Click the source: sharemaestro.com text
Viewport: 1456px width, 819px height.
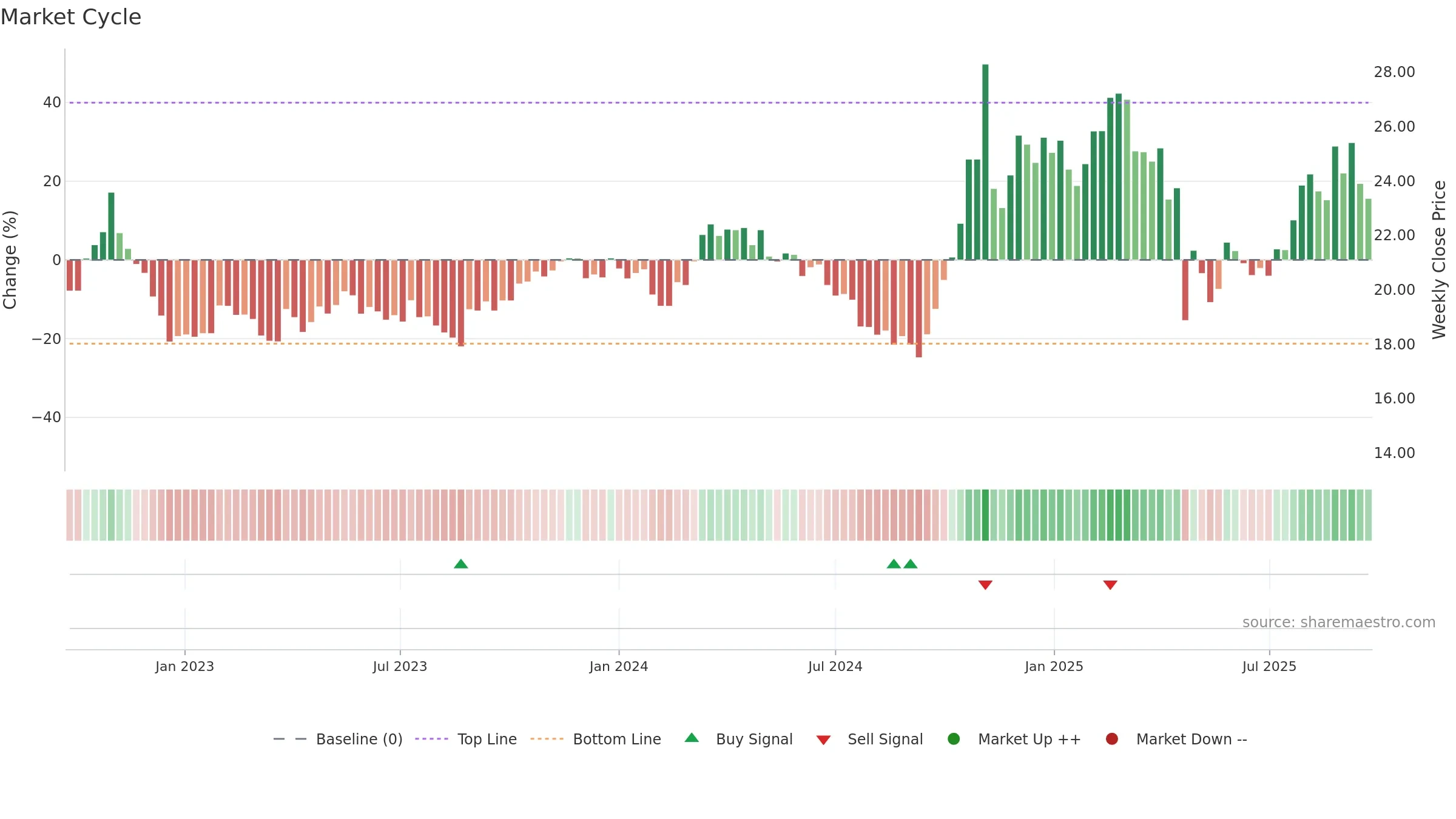point(1339,622)
